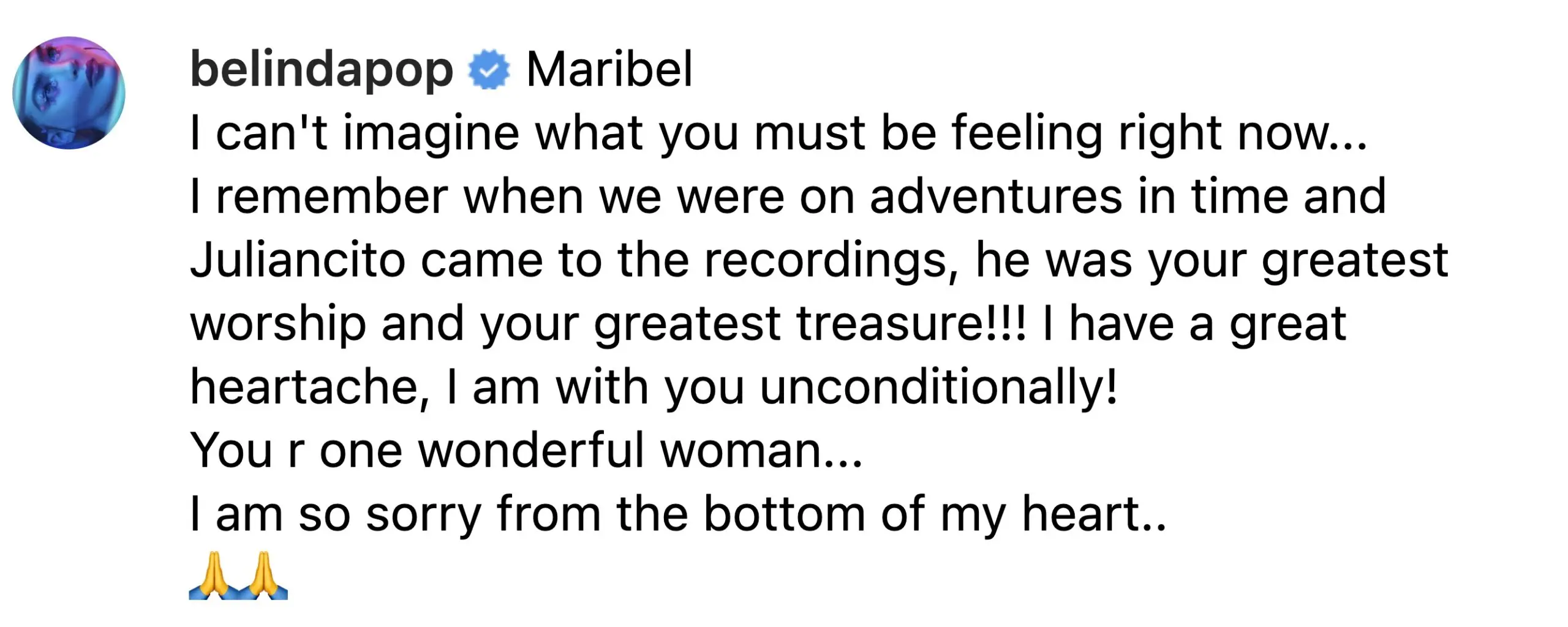Screen dimensions: 1568x627
Task: Click the word "Juliancito" in the comment
Action: (298, 260)
